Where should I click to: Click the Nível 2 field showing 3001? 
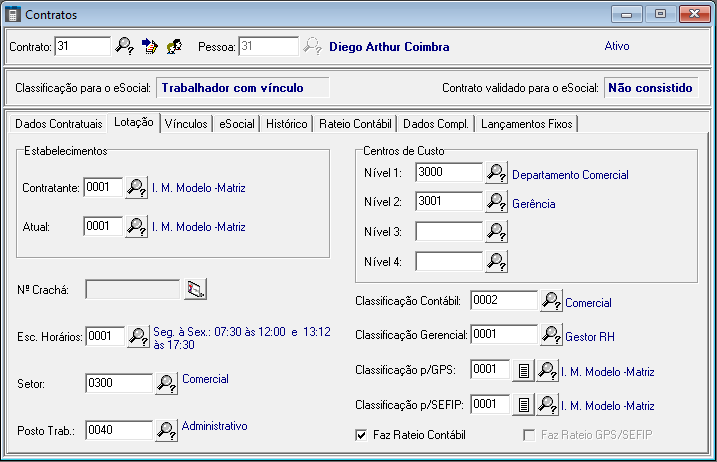coord(449,201)
